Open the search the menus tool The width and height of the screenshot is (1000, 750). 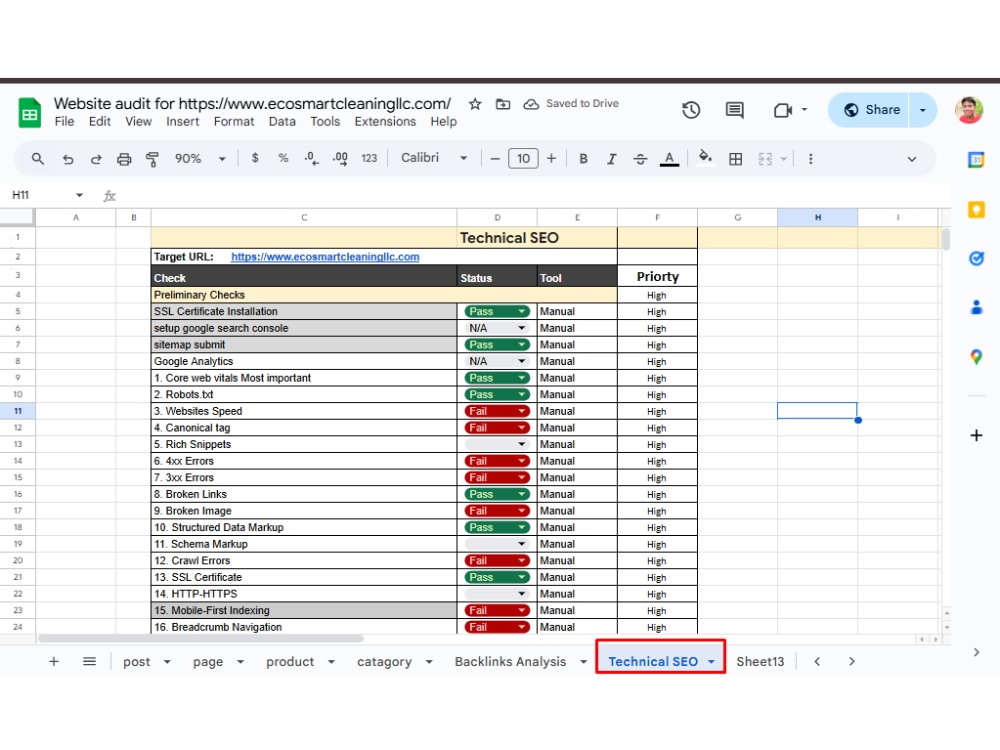[38, 159]
